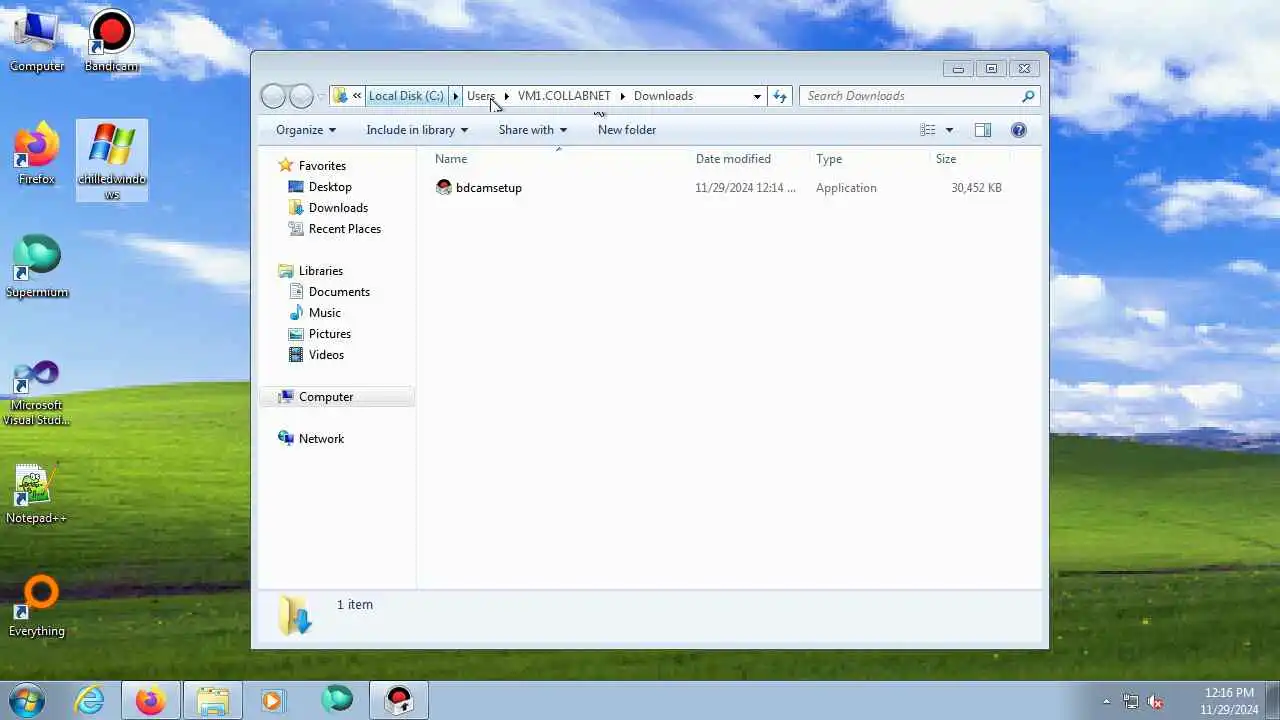Viewport: 1280px width, 720px height.
Task: Click the Windows Explorer taskbar button
Action: coord(213,700)
